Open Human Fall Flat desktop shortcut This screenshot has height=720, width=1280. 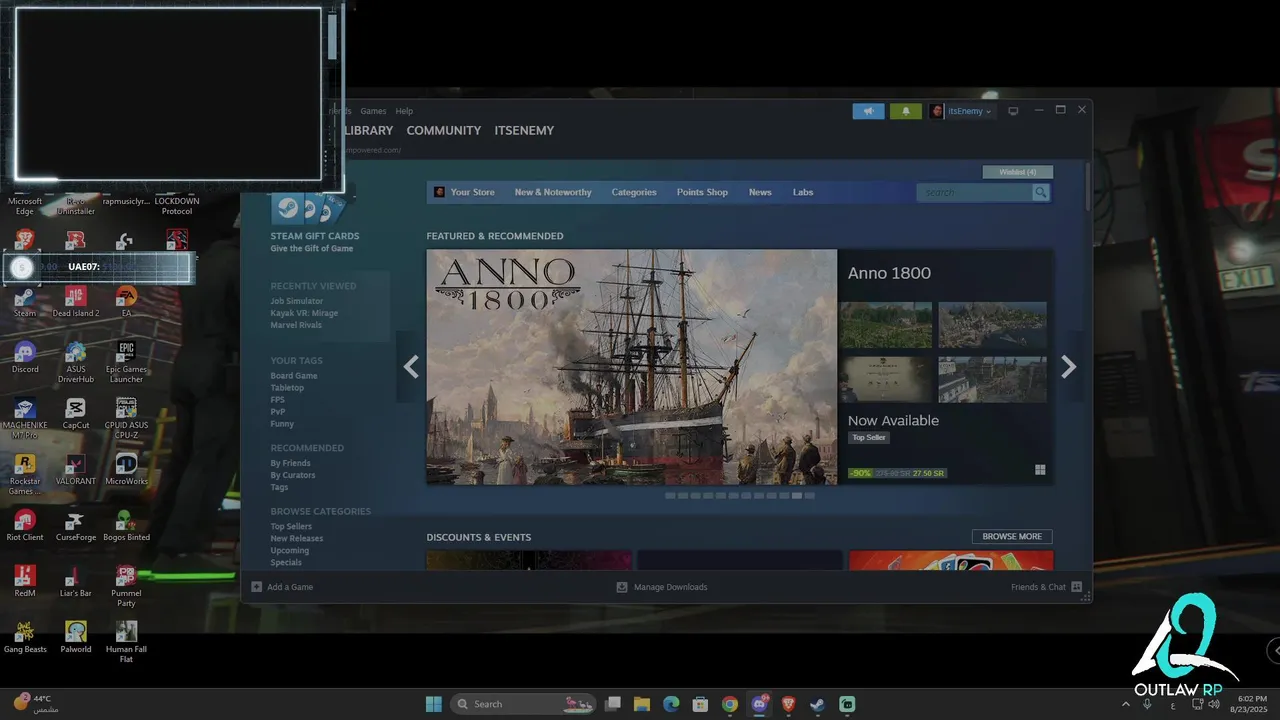(126, 642)
